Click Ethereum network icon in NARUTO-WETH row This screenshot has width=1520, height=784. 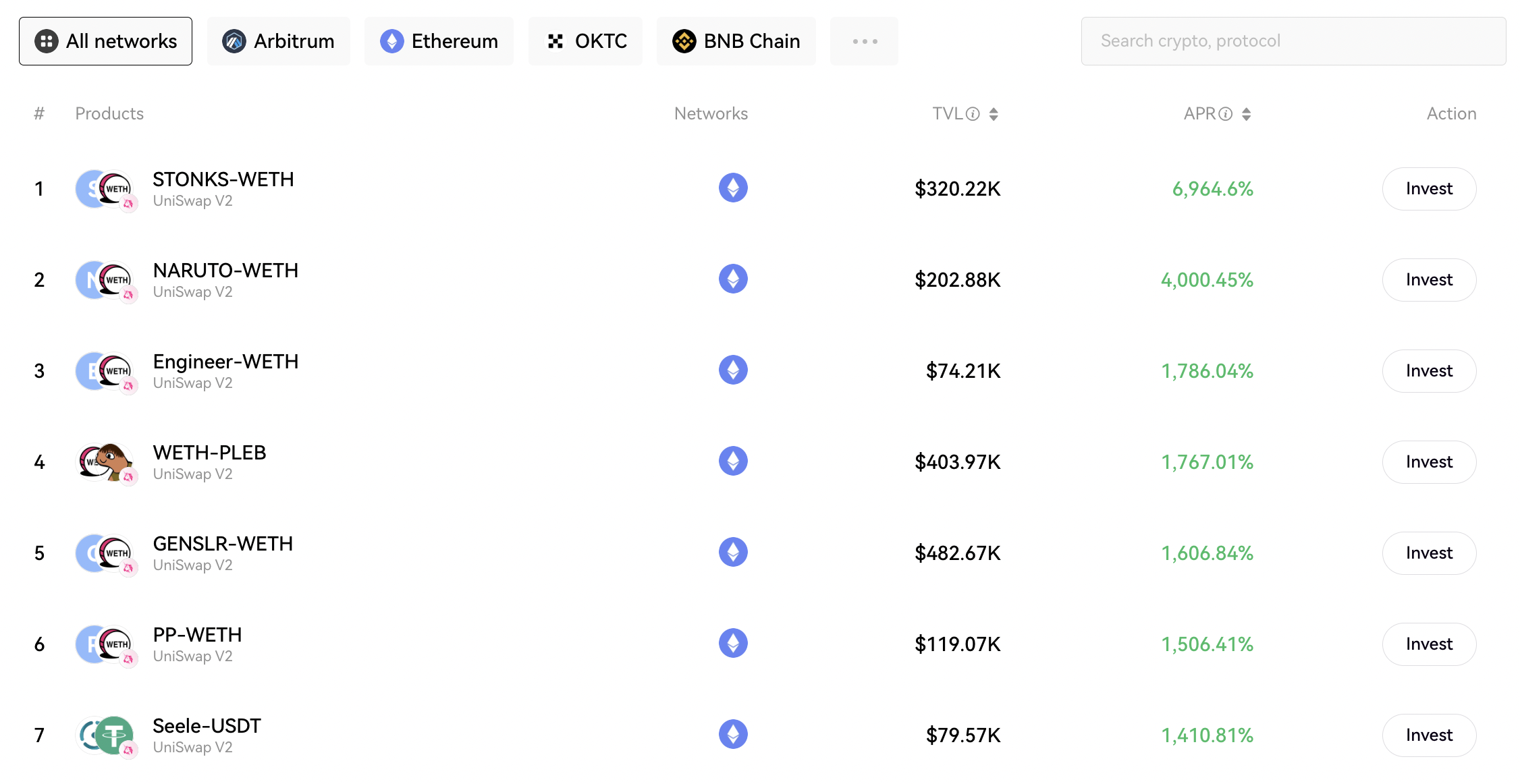[733, 279]
